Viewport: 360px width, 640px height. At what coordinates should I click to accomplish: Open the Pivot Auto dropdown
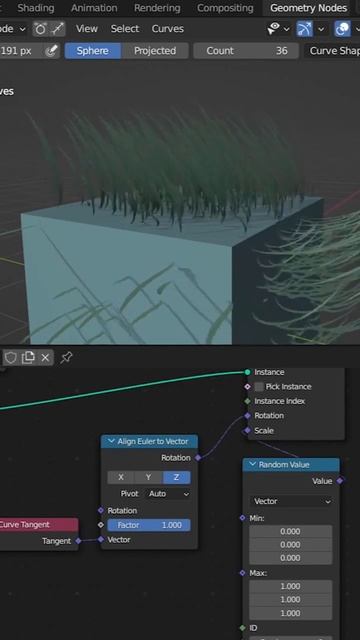pos(168,494)
